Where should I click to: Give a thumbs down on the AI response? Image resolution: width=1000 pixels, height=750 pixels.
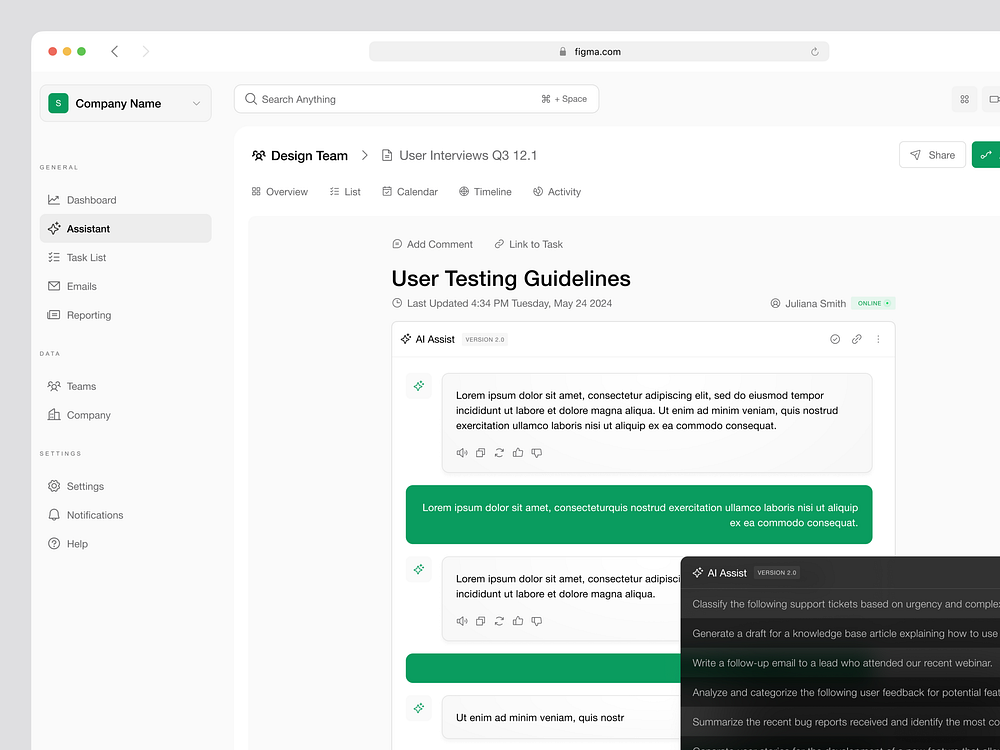[537, 452]
